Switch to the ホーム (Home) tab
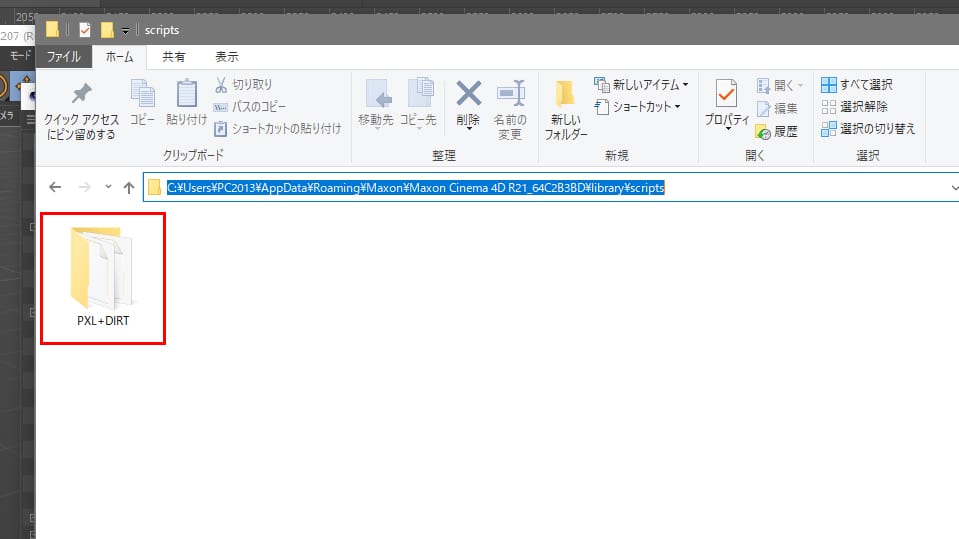The height and width of the screenshot is (539, 959). point(119,57)
